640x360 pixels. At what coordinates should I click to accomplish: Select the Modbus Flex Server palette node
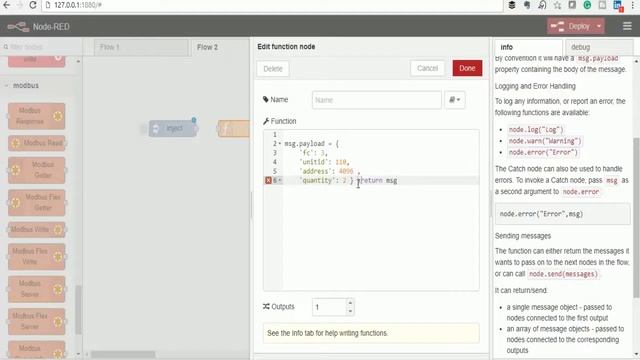click(x=36, y=321)
